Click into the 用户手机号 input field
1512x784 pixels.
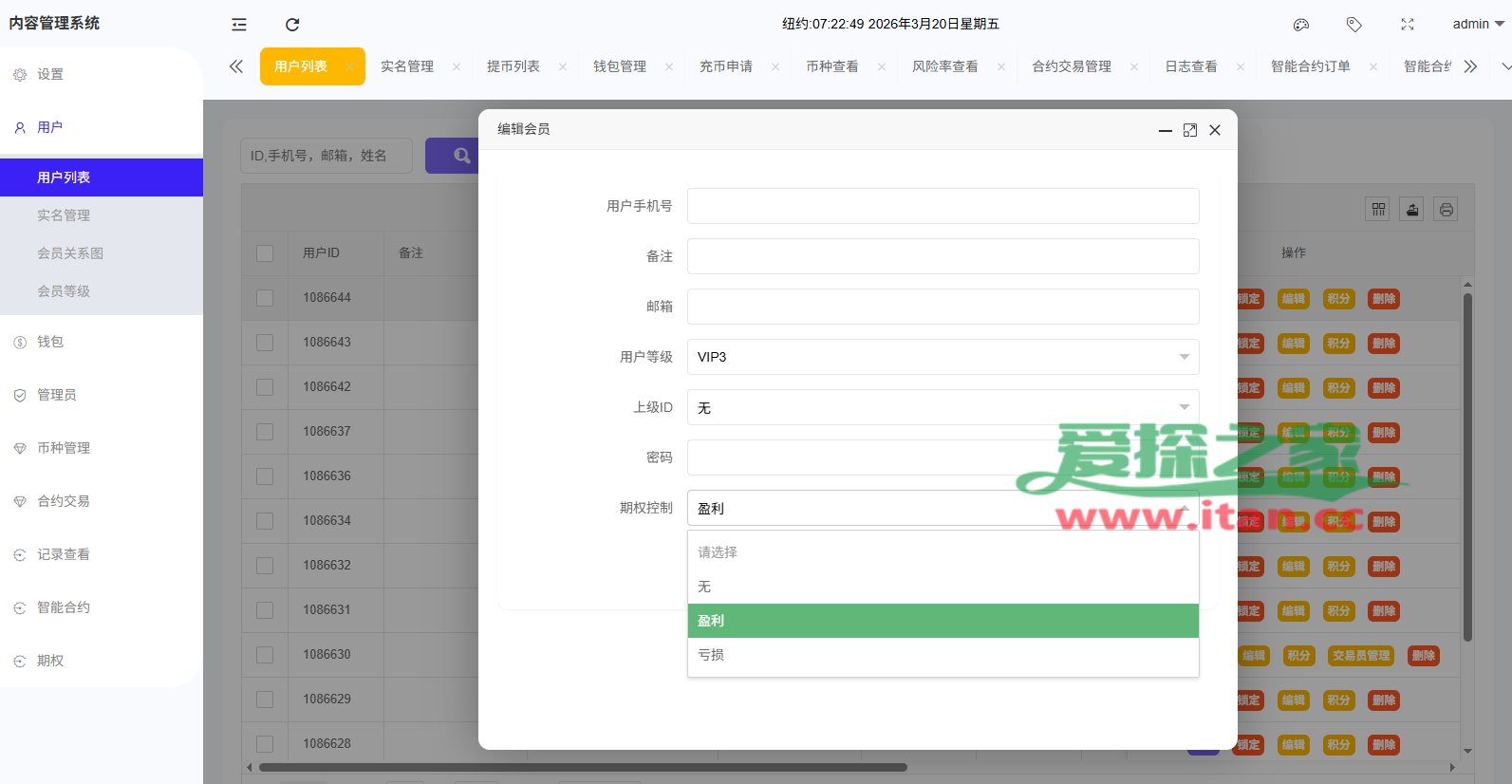click(943, 206)
